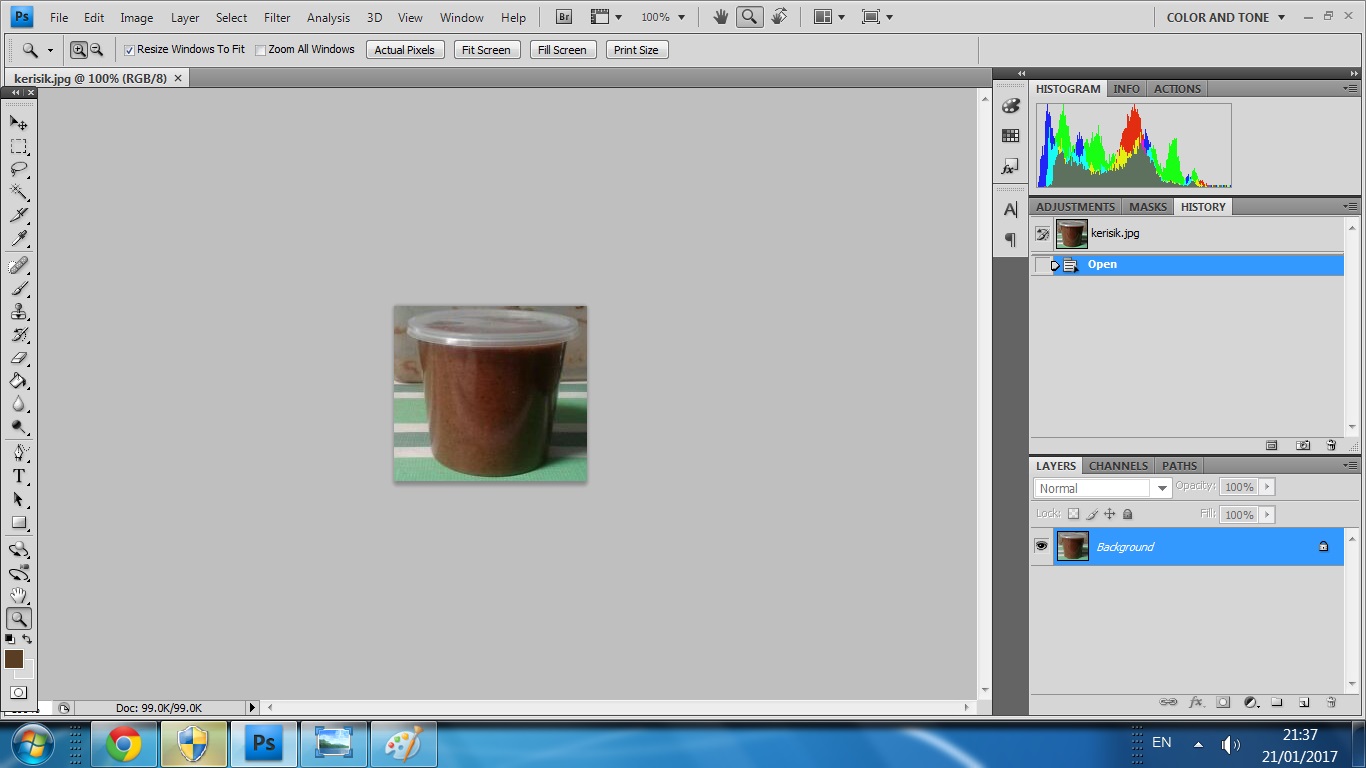Switch to the Channels tab
This screenshot has width=1366, height=768.
point(1117,466)
